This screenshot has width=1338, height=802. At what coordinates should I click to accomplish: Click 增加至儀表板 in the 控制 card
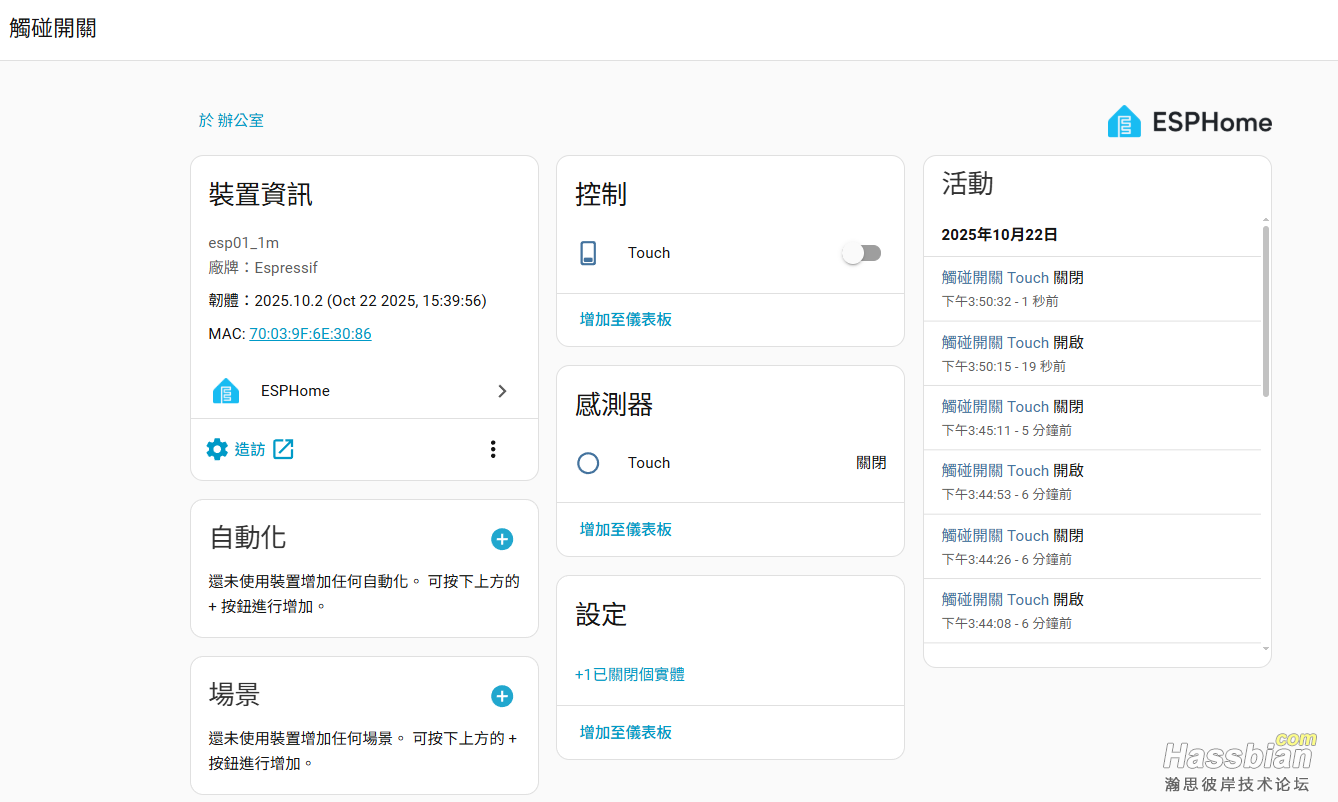click(626, 319)
